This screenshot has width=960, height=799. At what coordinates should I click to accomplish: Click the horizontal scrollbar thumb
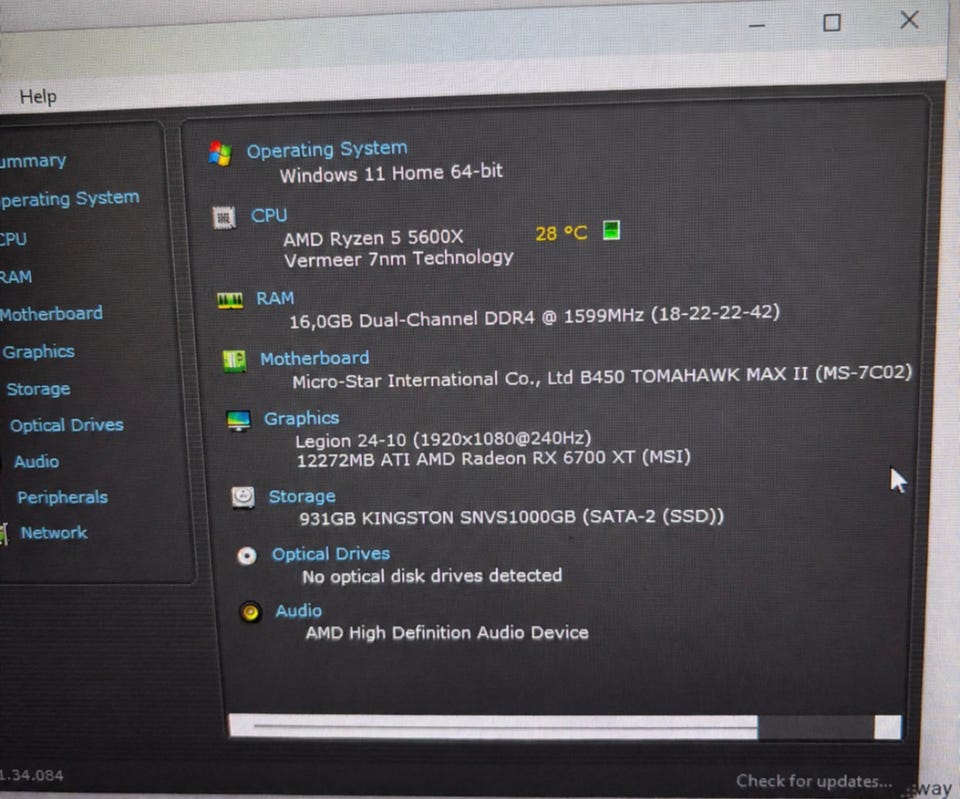pos(493,727)
